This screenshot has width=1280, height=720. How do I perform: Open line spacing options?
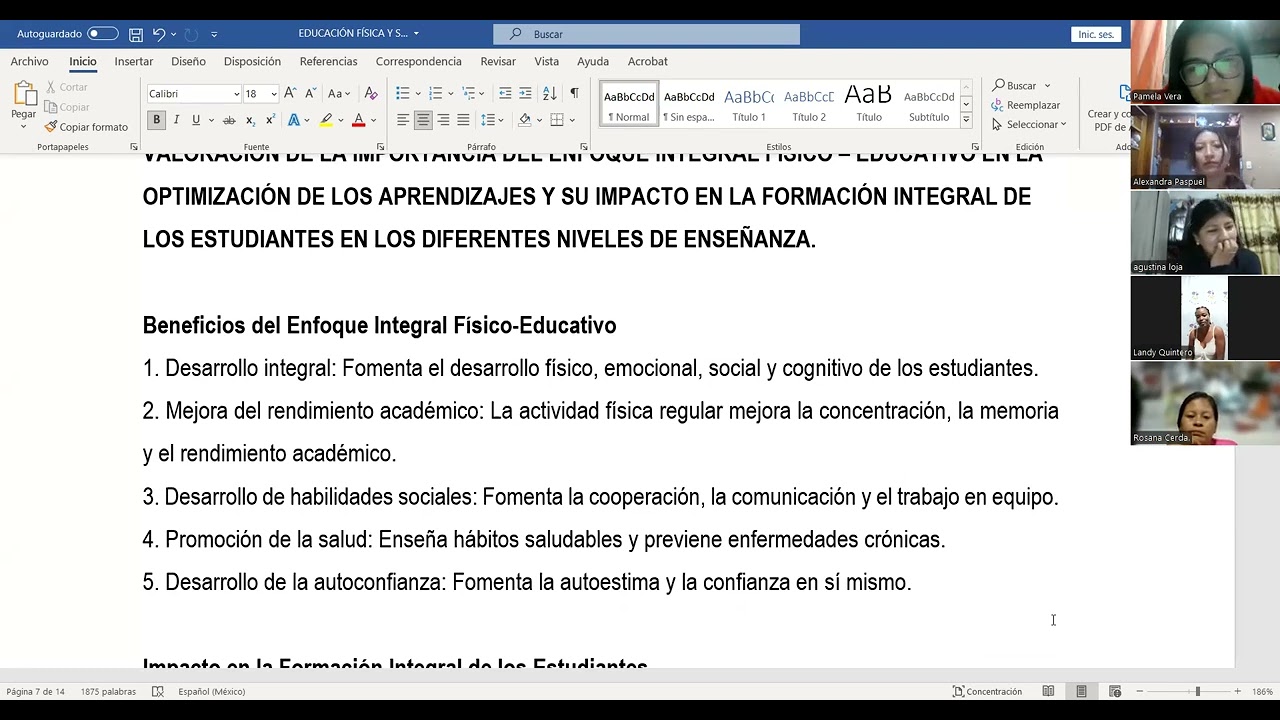coord(488,120)
